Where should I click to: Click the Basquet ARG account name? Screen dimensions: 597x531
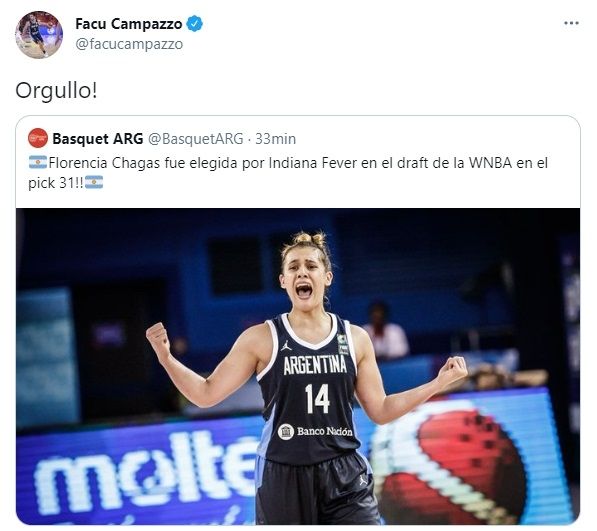point(97,139)
